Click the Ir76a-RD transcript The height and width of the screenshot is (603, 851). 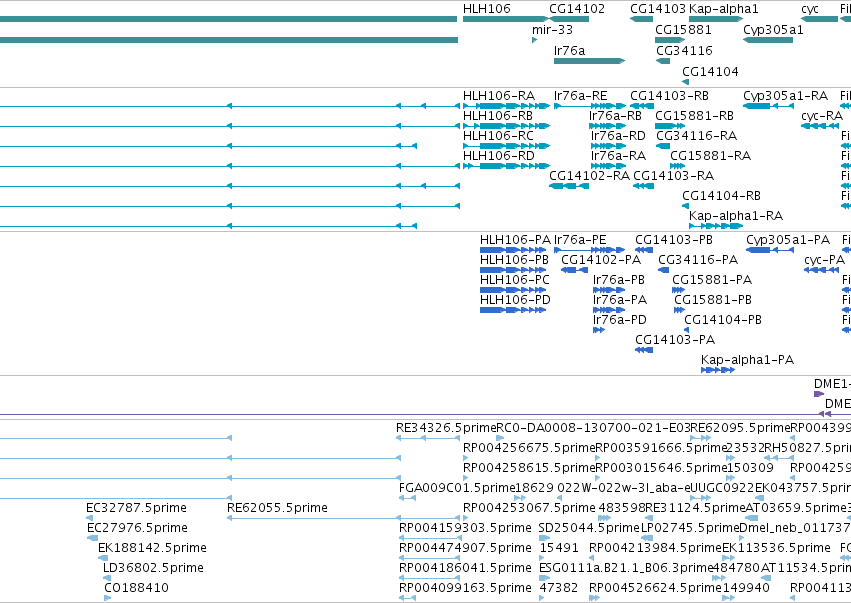click(608, 146)
